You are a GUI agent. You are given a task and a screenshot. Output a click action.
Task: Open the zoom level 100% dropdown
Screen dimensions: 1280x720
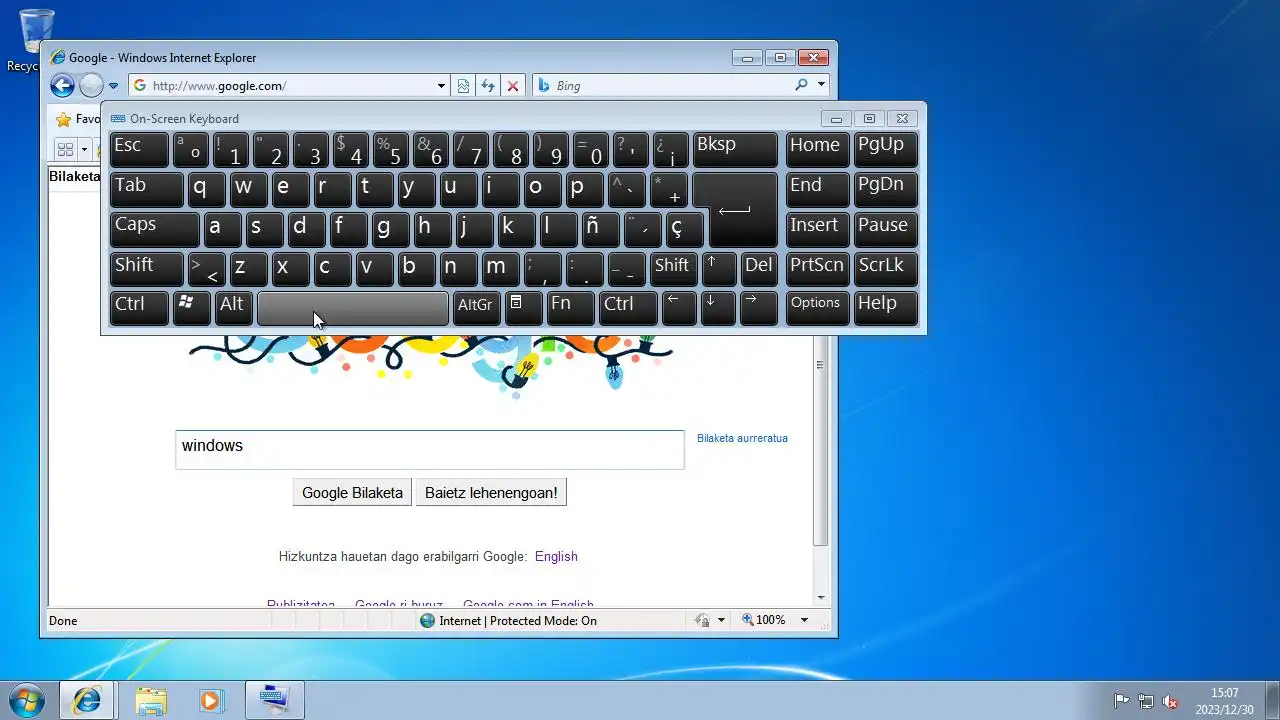pyautogui.click(x=804, y=620)
